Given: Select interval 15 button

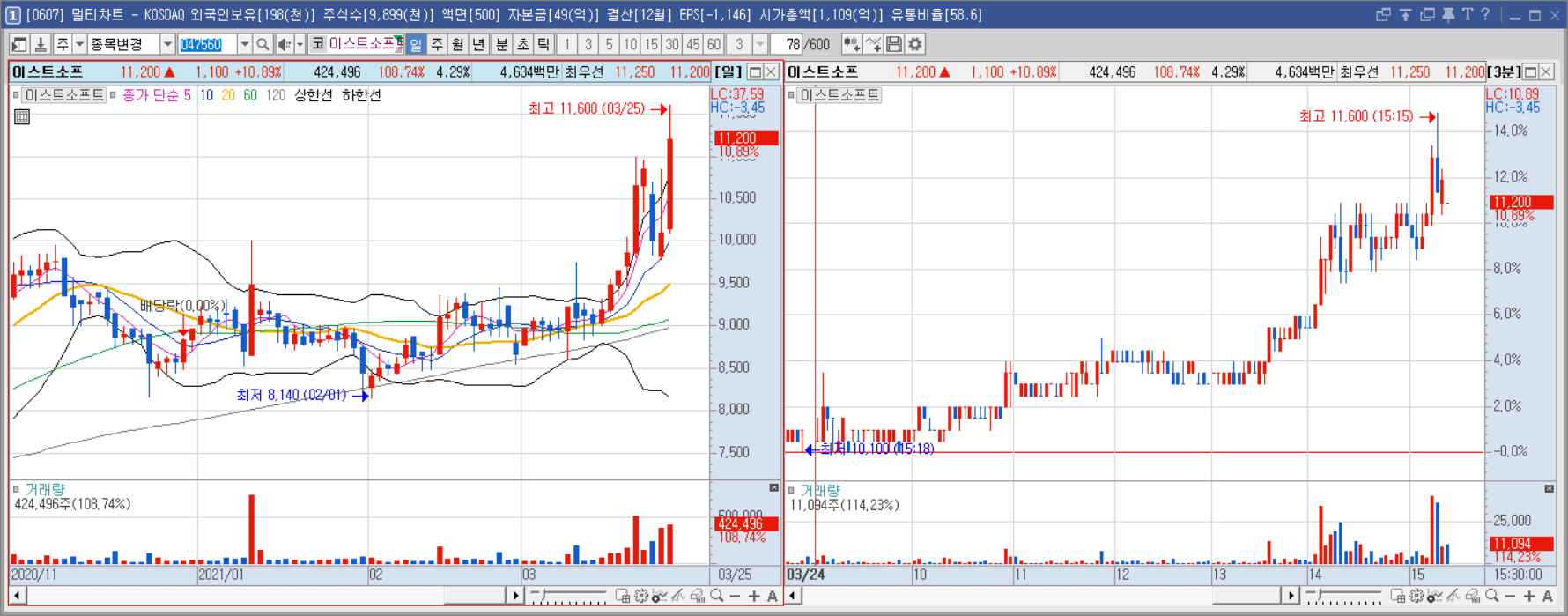Looking at the screenshot, I should pyautogui.click(x=651, y=44).
